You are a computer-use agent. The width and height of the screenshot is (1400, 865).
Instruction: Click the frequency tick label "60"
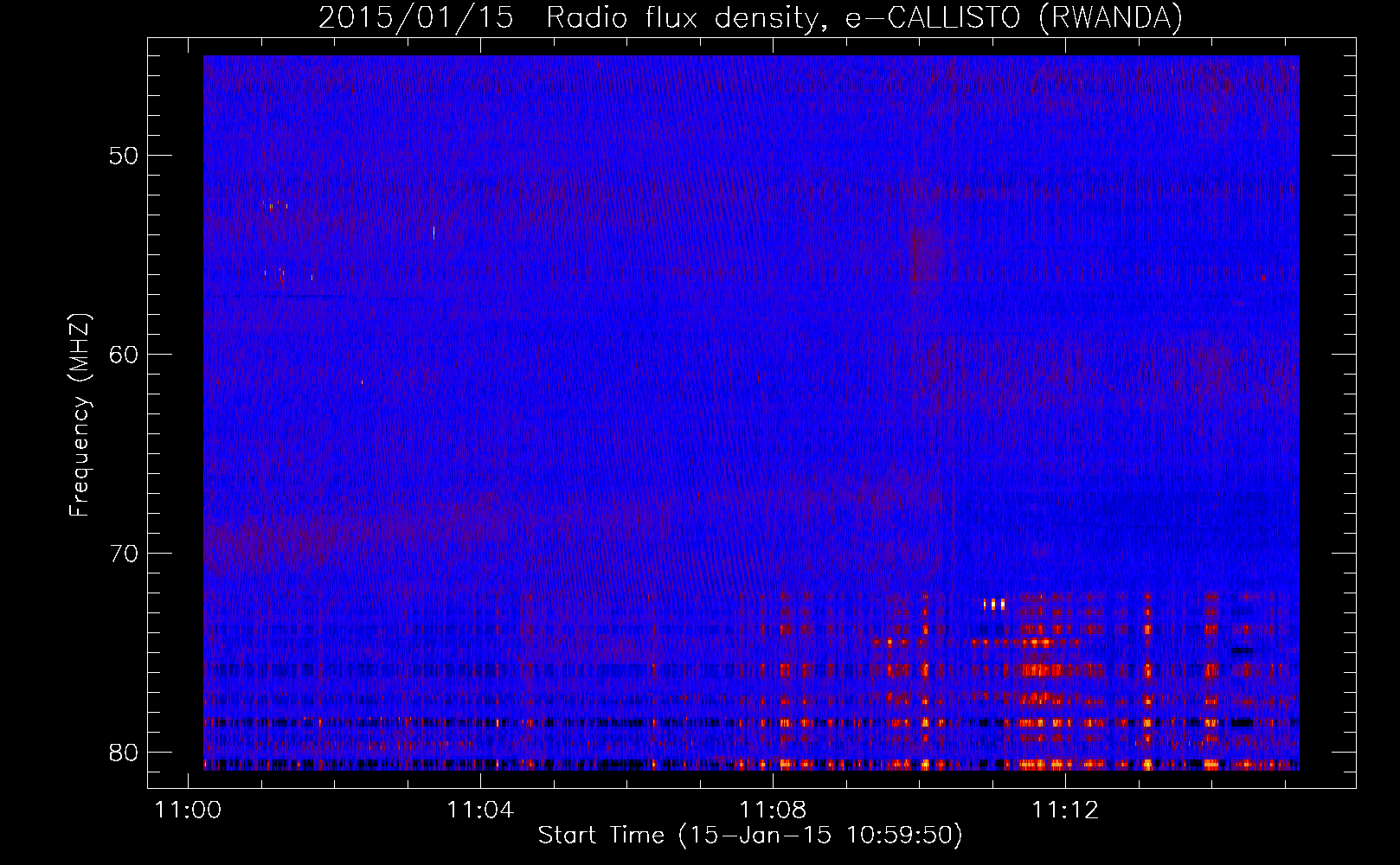(x=125, y=354)
